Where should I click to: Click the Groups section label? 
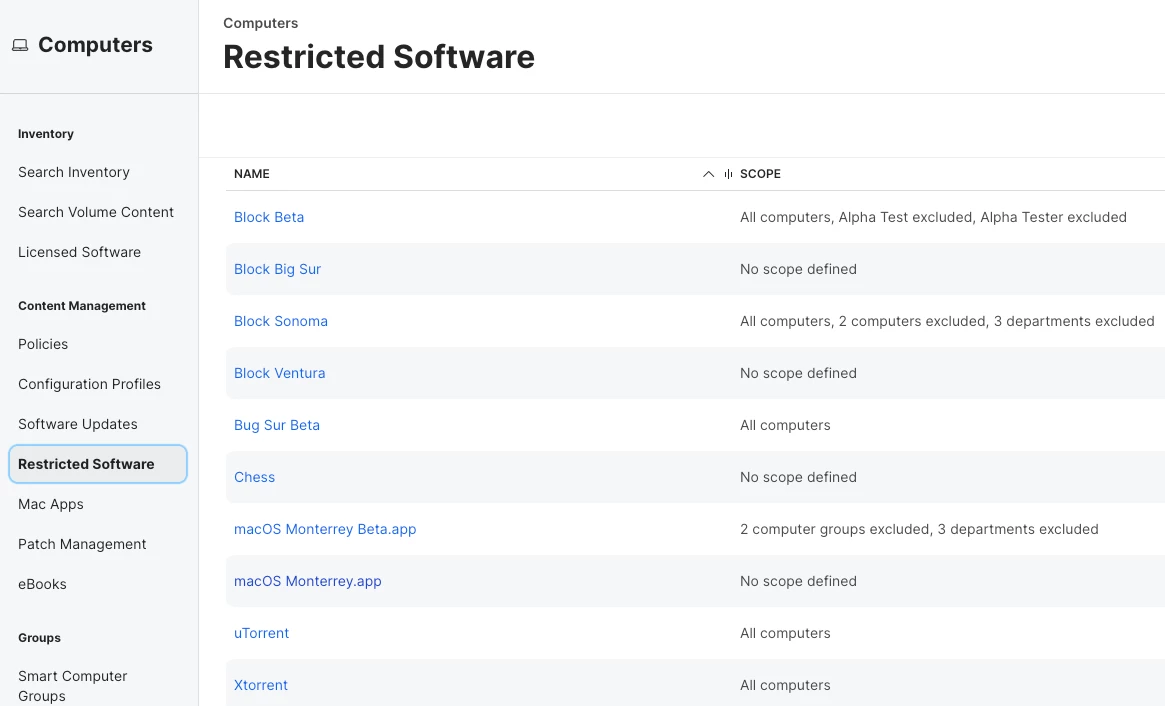click(x=39, y=638)
